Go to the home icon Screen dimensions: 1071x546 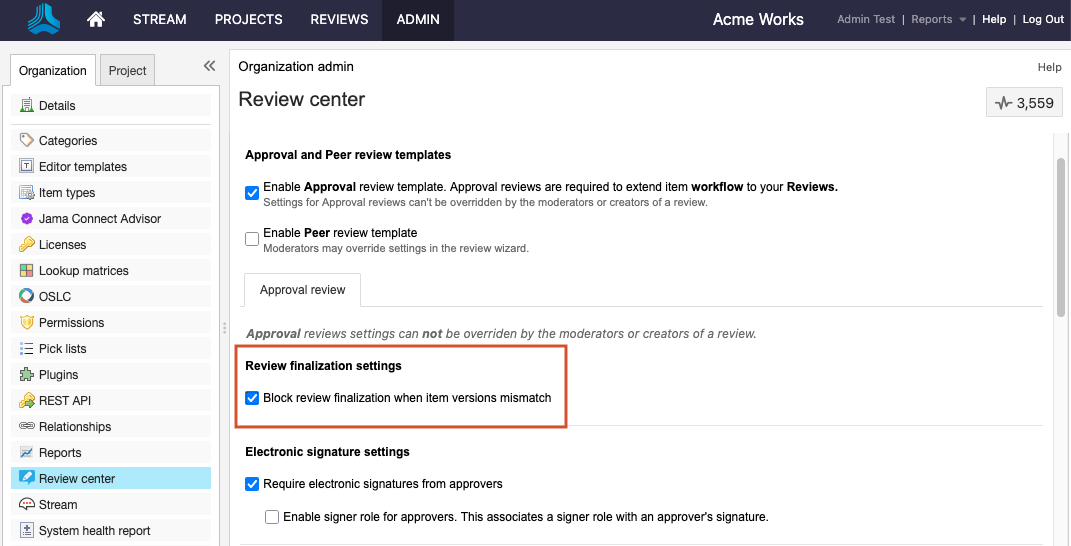tap(96, 20)
